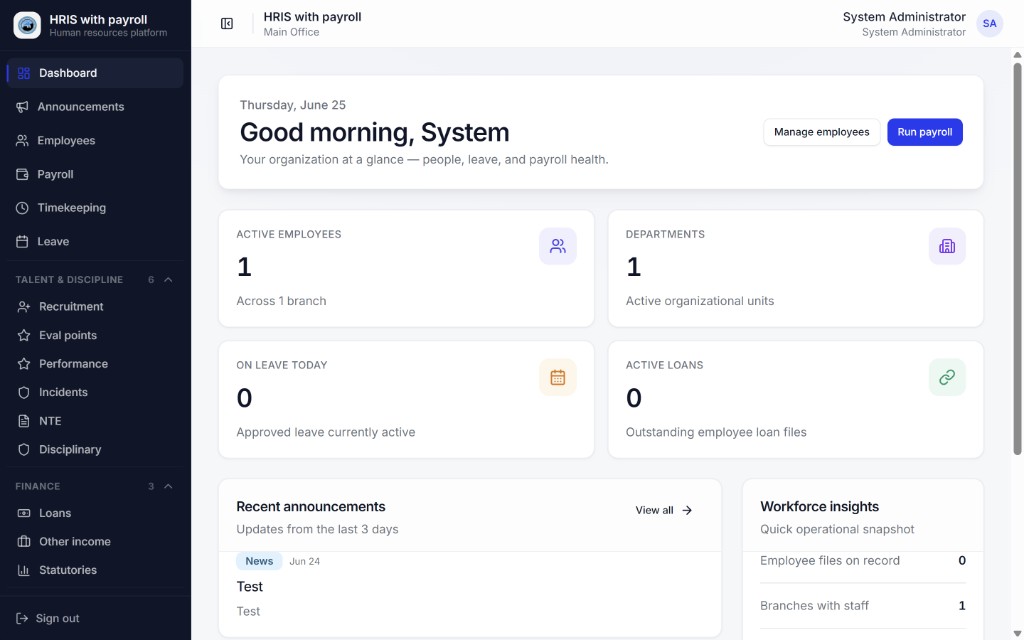Open Announcements in the sidebar
This screenshot has height=640, width=1024.
95,106
